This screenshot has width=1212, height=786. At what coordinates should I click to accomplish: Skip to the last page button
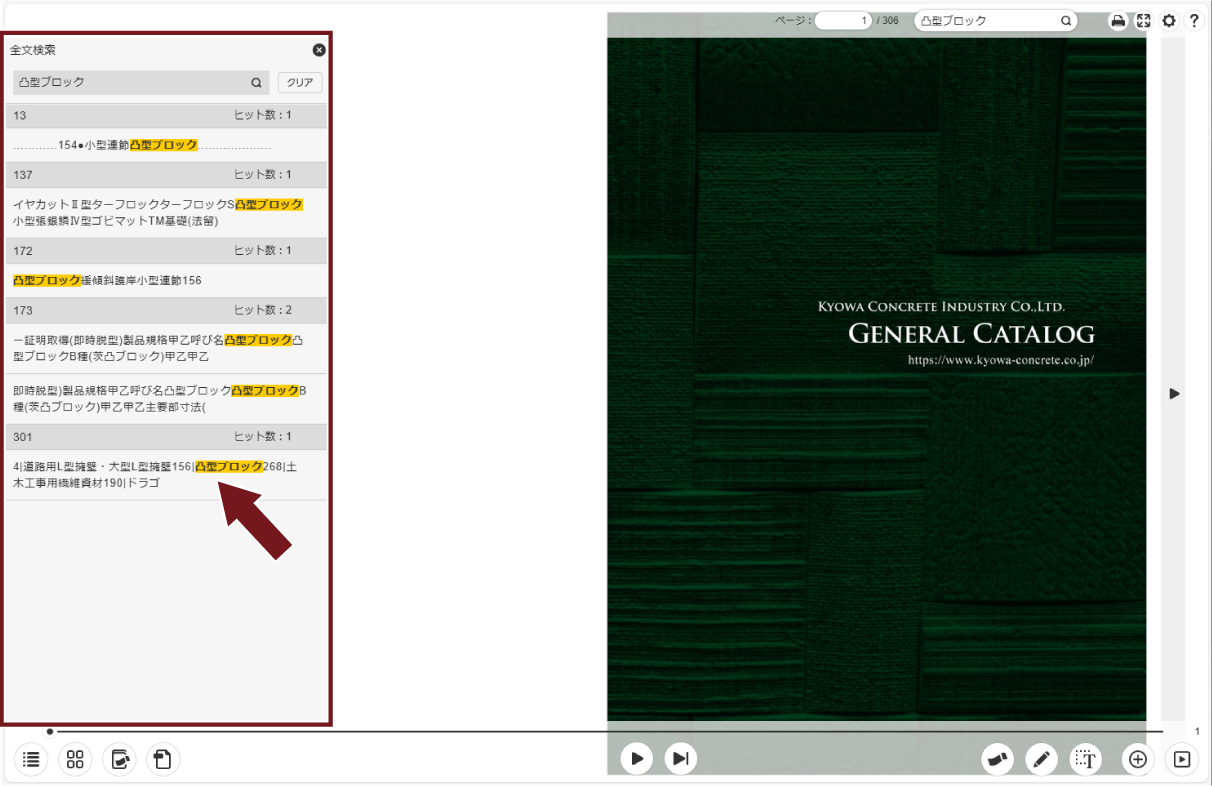click(680, 759)
